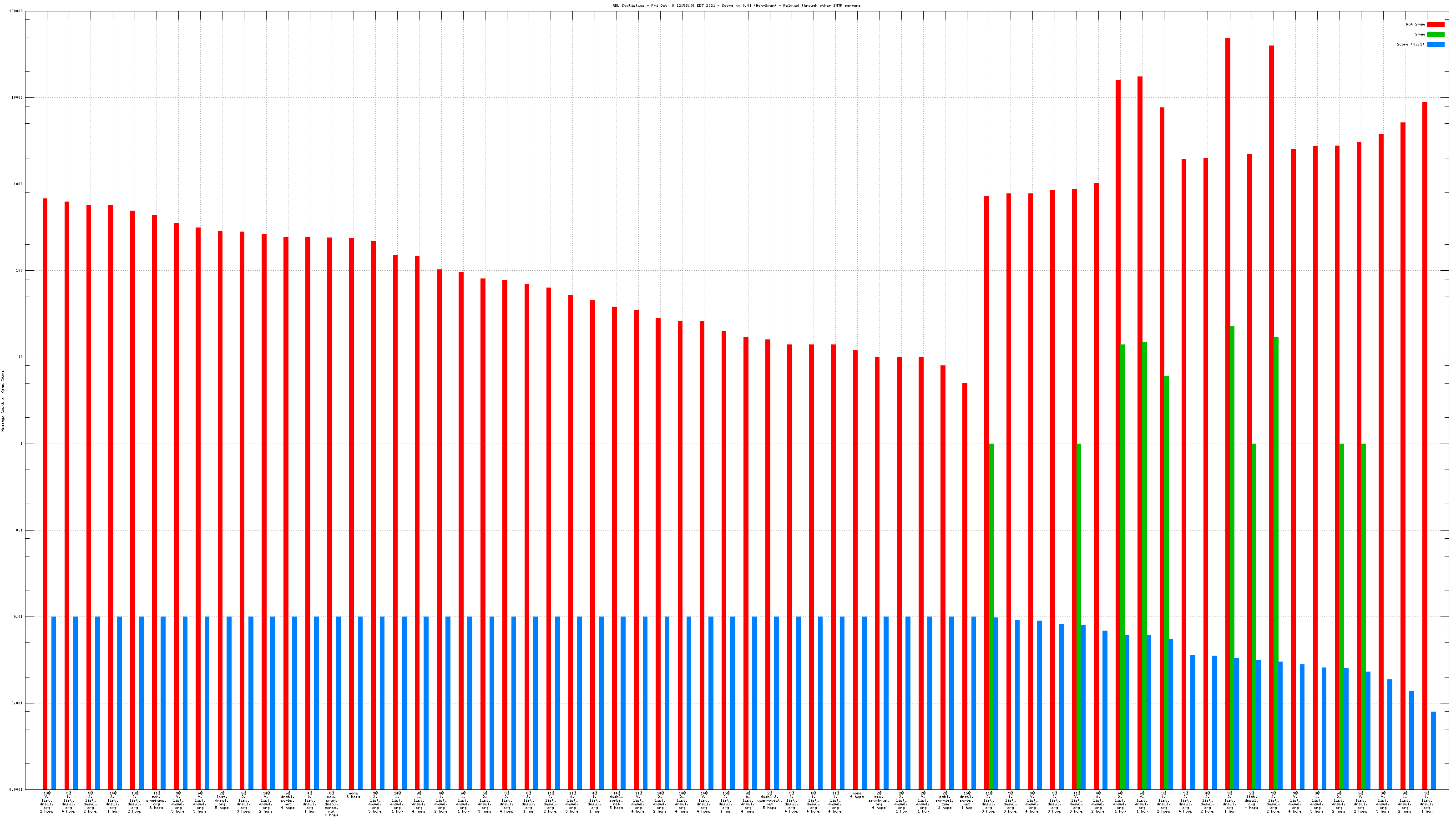Screen dimensions: 1456x819
Task: Click the 'none 9 hops' x-axis label
Action: [857, 795]
